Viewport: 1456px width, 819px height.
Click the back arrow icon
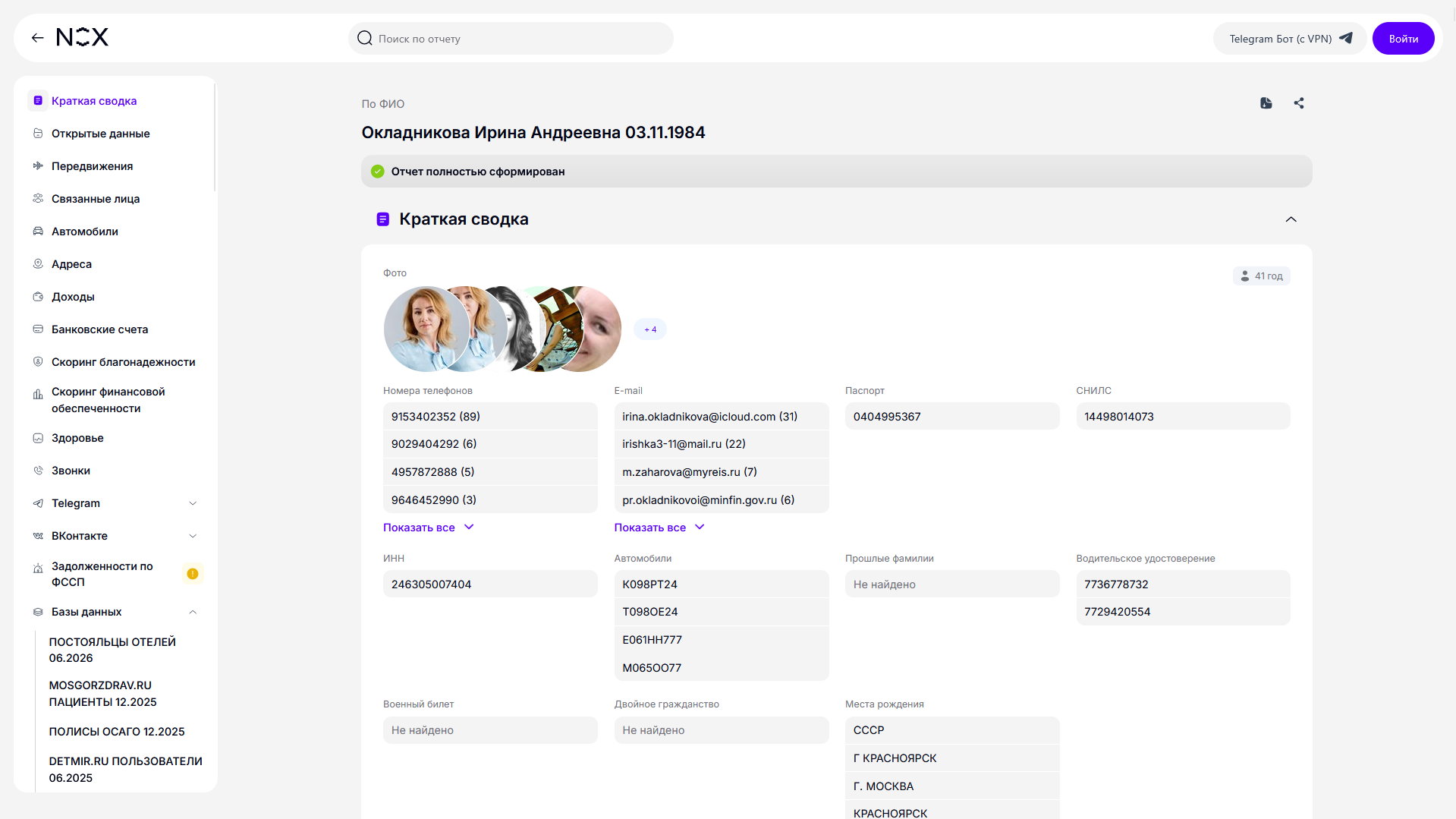coord(37,38)
